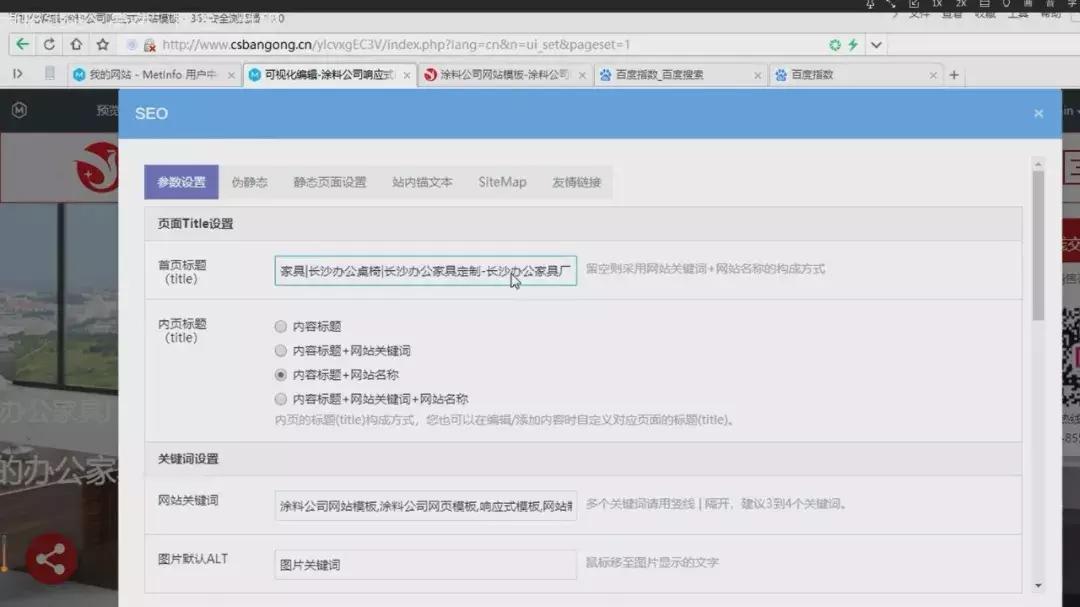Click the green lightning icon in address bar
This screenshot has width=1080, height=607.
pyautogui.click(x=851, y=44)
